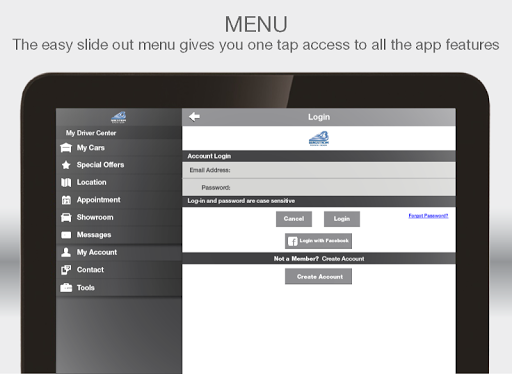Select the Special Offers star icon
The height and width of the screenshot is (374, 512).
coord(66,165)
